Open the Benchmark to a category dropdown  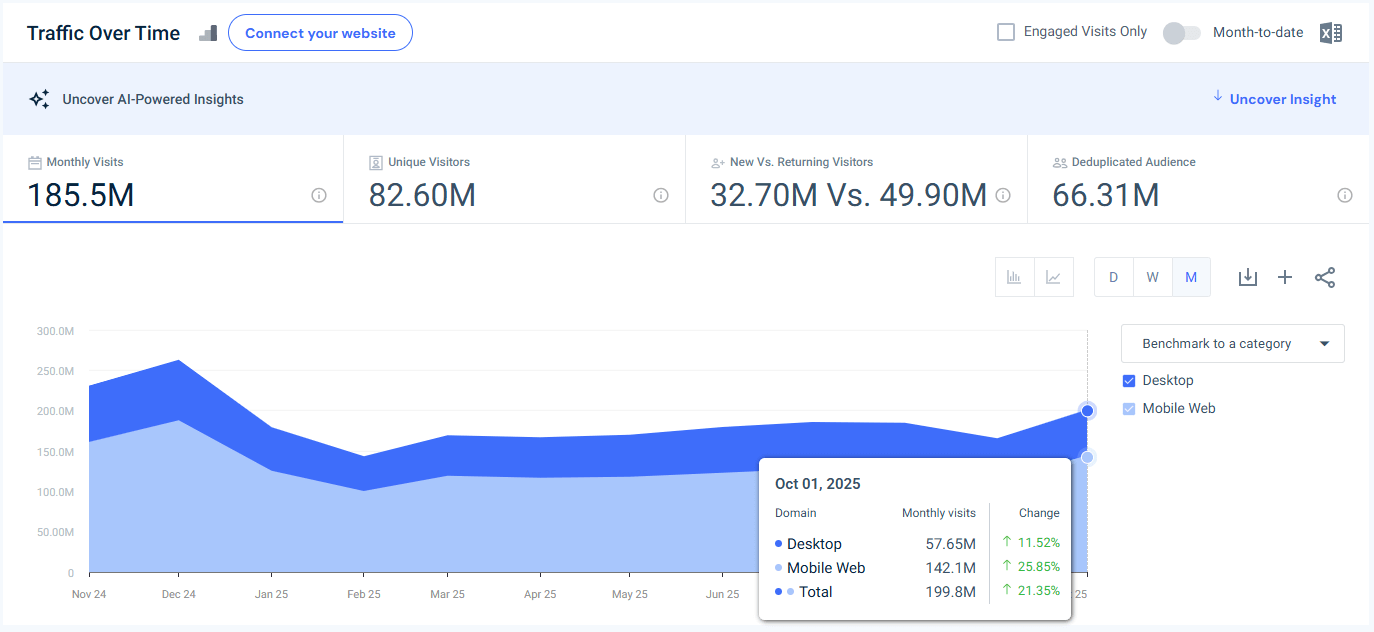1232,343
